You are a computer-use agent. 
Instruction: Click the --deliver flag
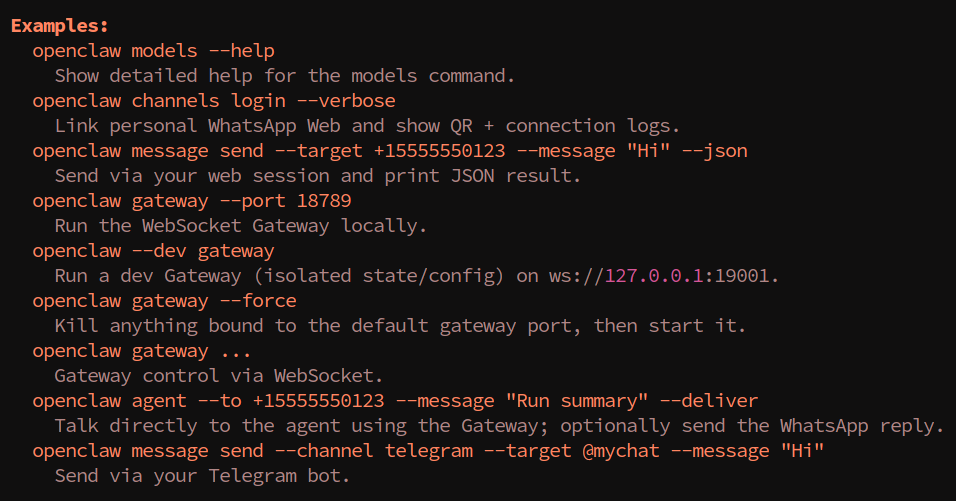pyautogui.click(x=710, y=400)
